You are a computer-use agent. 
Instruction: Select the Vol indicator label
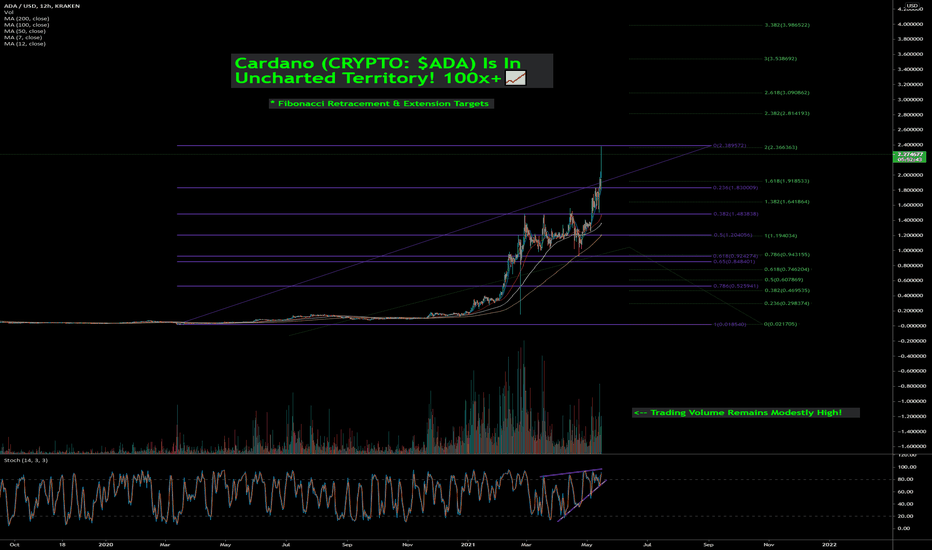click(9, 12)
